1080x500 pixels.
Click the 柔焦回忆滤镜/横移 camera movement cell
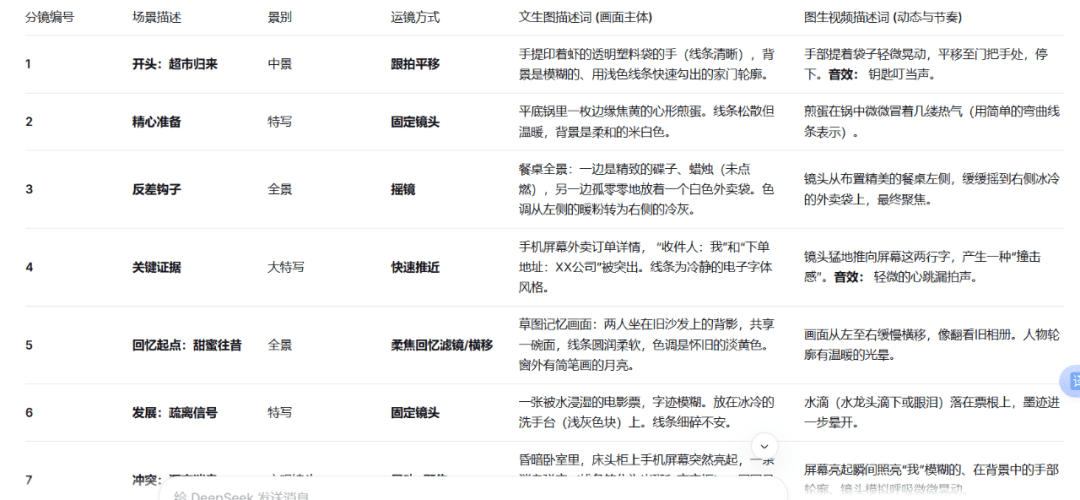pyautogui.click(x=441, y=345)
